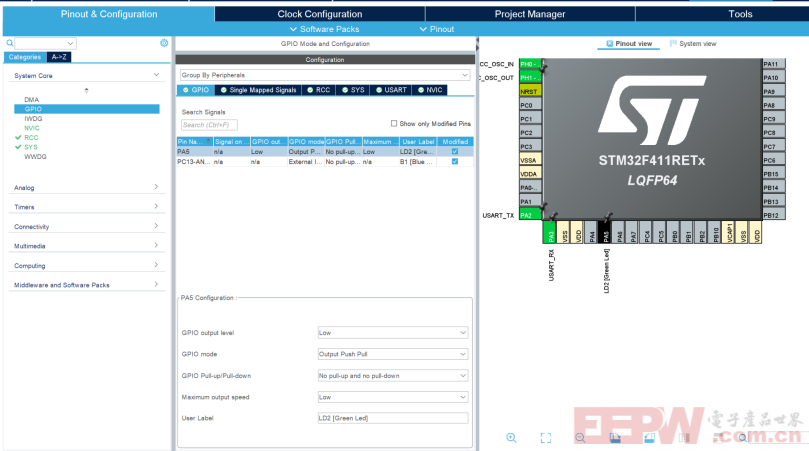Select pin PA5 on the chip
This screenshot has width=809, height=451.
(x=606, y=232)
